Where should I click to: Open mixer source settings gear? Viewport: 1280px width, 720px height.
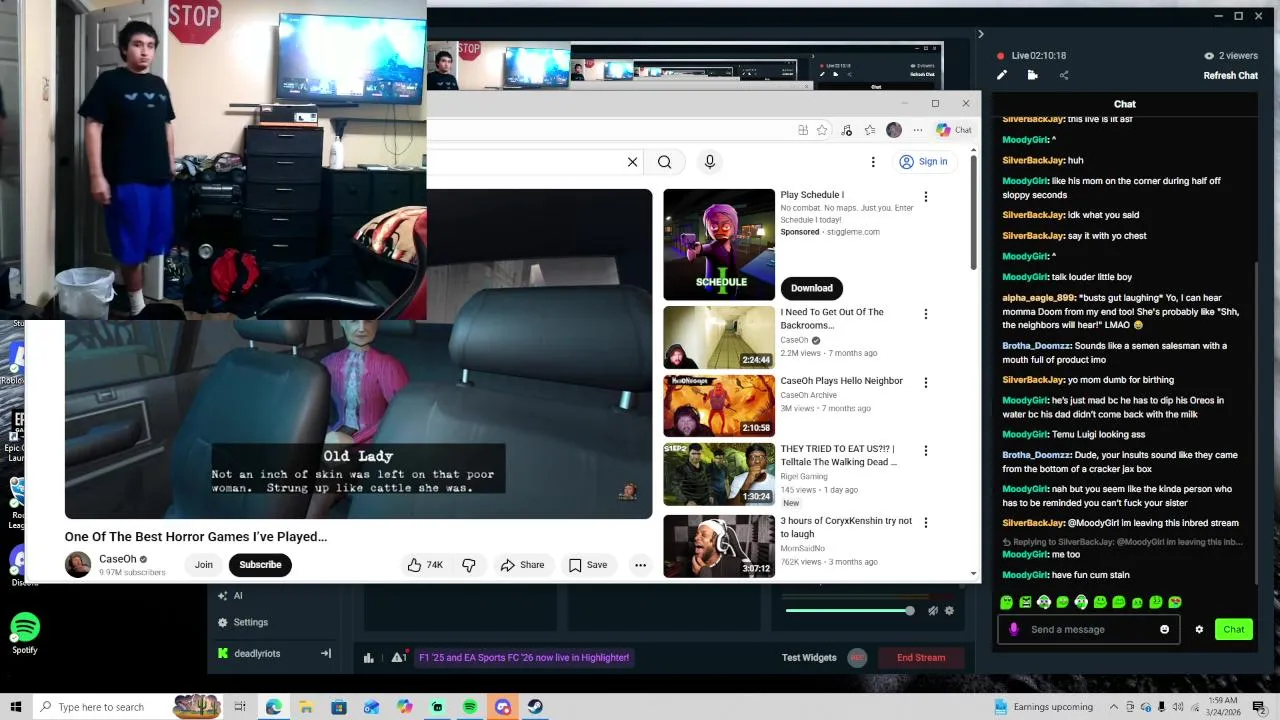pyautogui.click(x=949, y=610)
